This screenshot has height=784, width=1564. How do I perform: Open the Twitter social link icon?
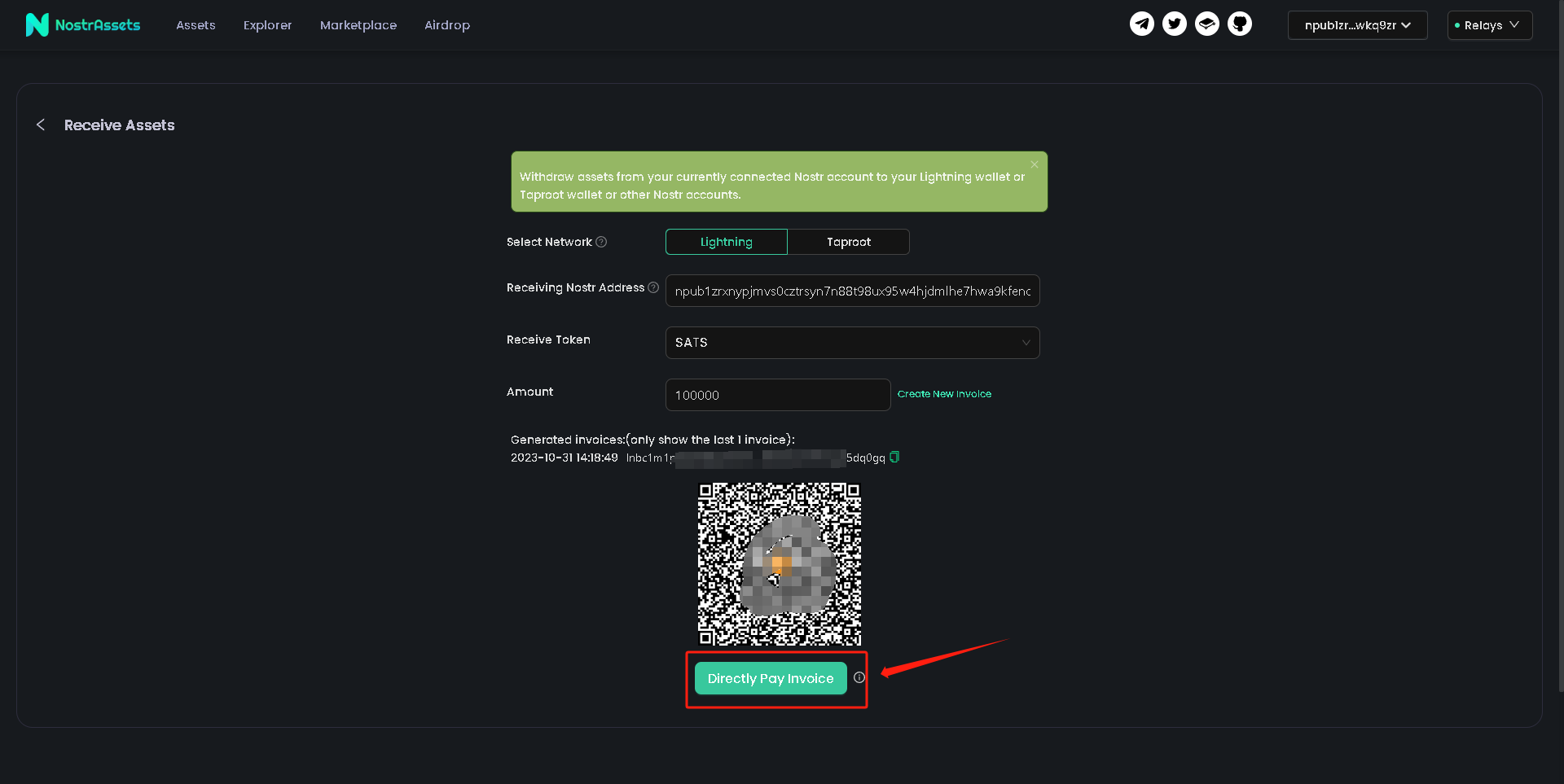point(1174,24)
